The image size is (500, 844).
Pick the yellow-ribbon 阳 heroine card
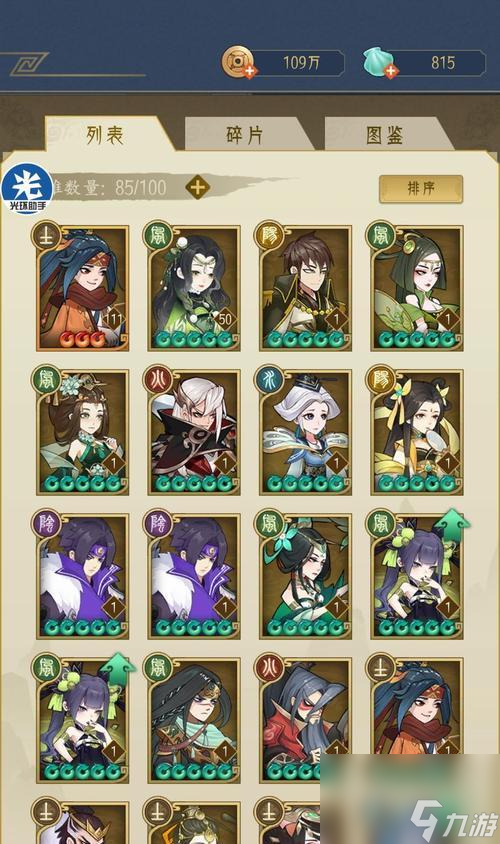[x=417, y=432]
